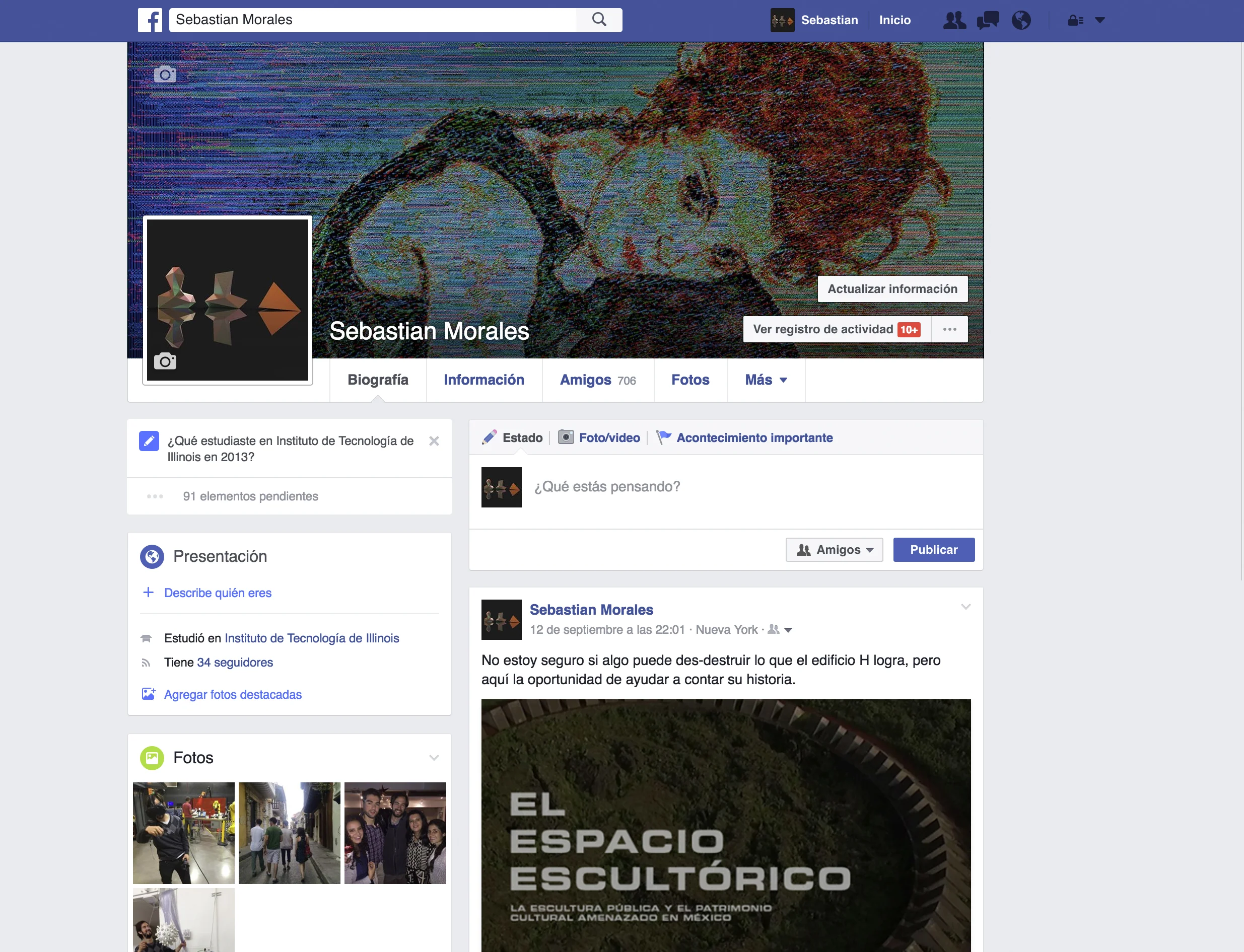Viewport: 1244px width, 952px height.
Task: Click the flag icon for Acontecimiento importante
Action: click(x=663, y=437)
